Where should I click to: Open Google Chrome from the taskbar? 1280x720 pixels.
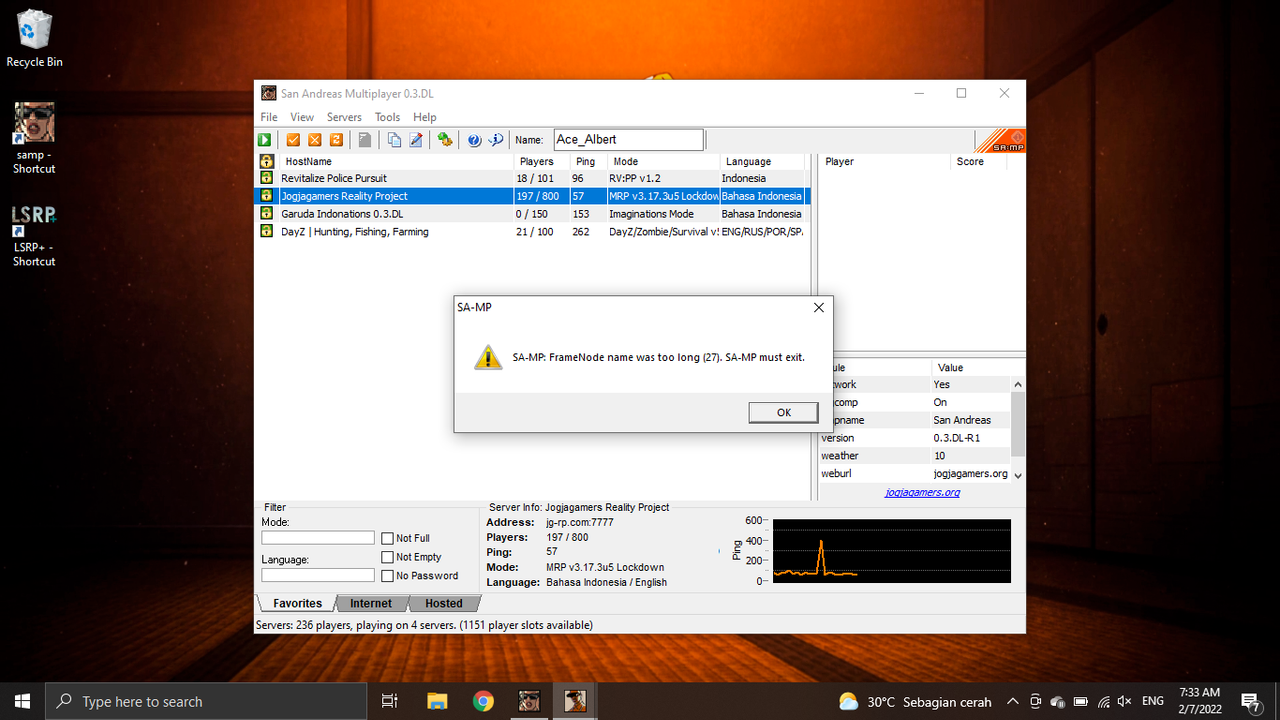tap(483, 701)
